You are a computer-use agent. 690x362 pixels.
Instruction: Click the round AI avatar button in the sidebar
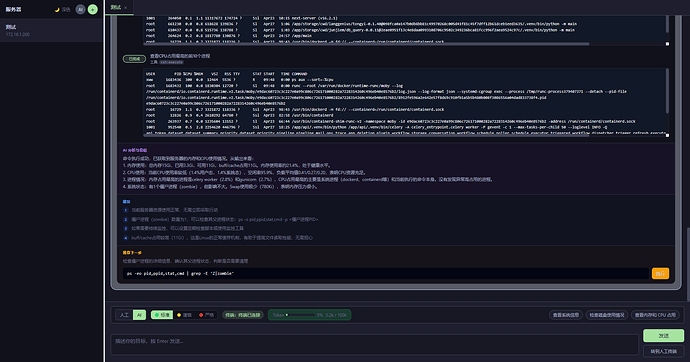coord(80,9)
